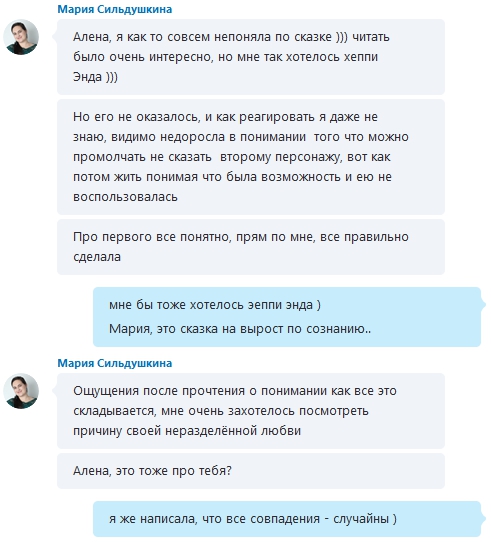Select the message starting 'Ощущения после прочтения'
The image size is (491, 542).
251,411
